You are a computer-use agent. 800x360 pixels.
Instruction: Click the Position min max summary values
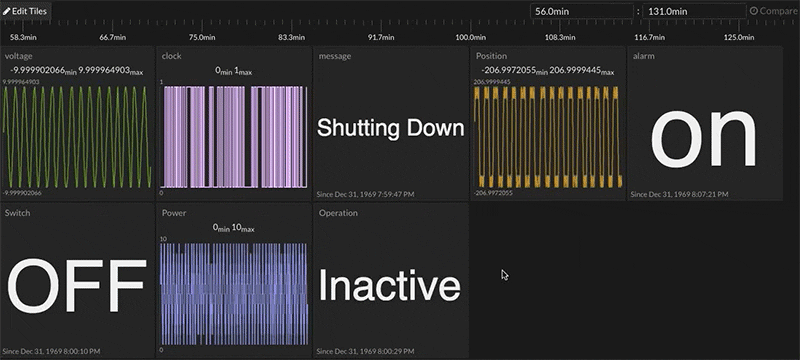[x=548, y=71]
